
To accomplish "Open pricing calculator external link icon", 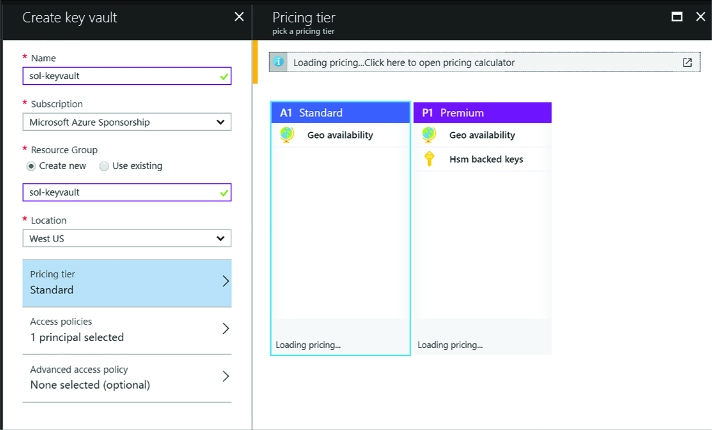I will [x=687, y=63].
